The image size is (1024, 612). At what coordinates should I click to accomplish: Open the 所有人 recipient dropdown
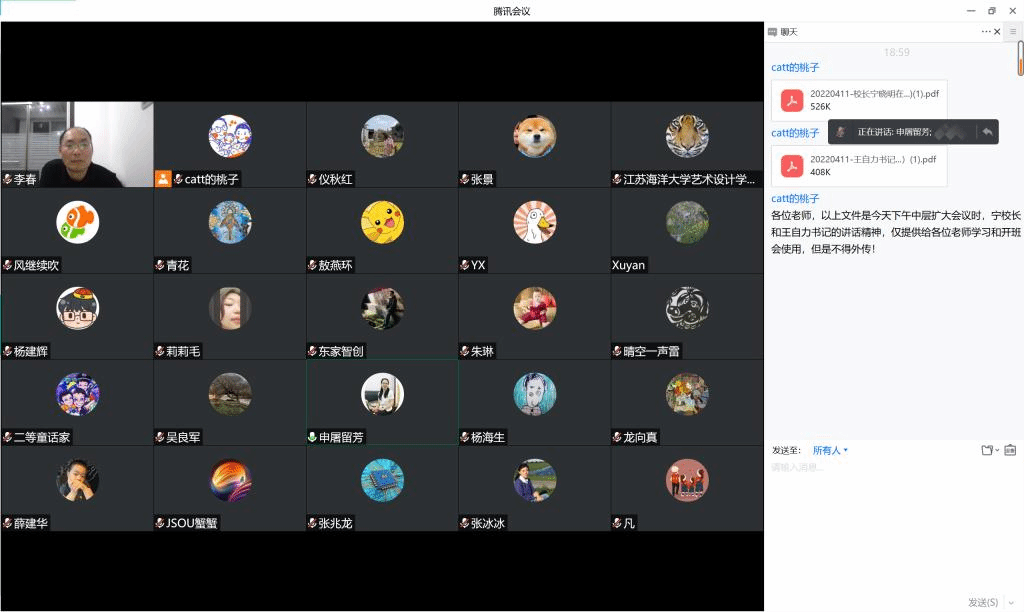point(830,450)
